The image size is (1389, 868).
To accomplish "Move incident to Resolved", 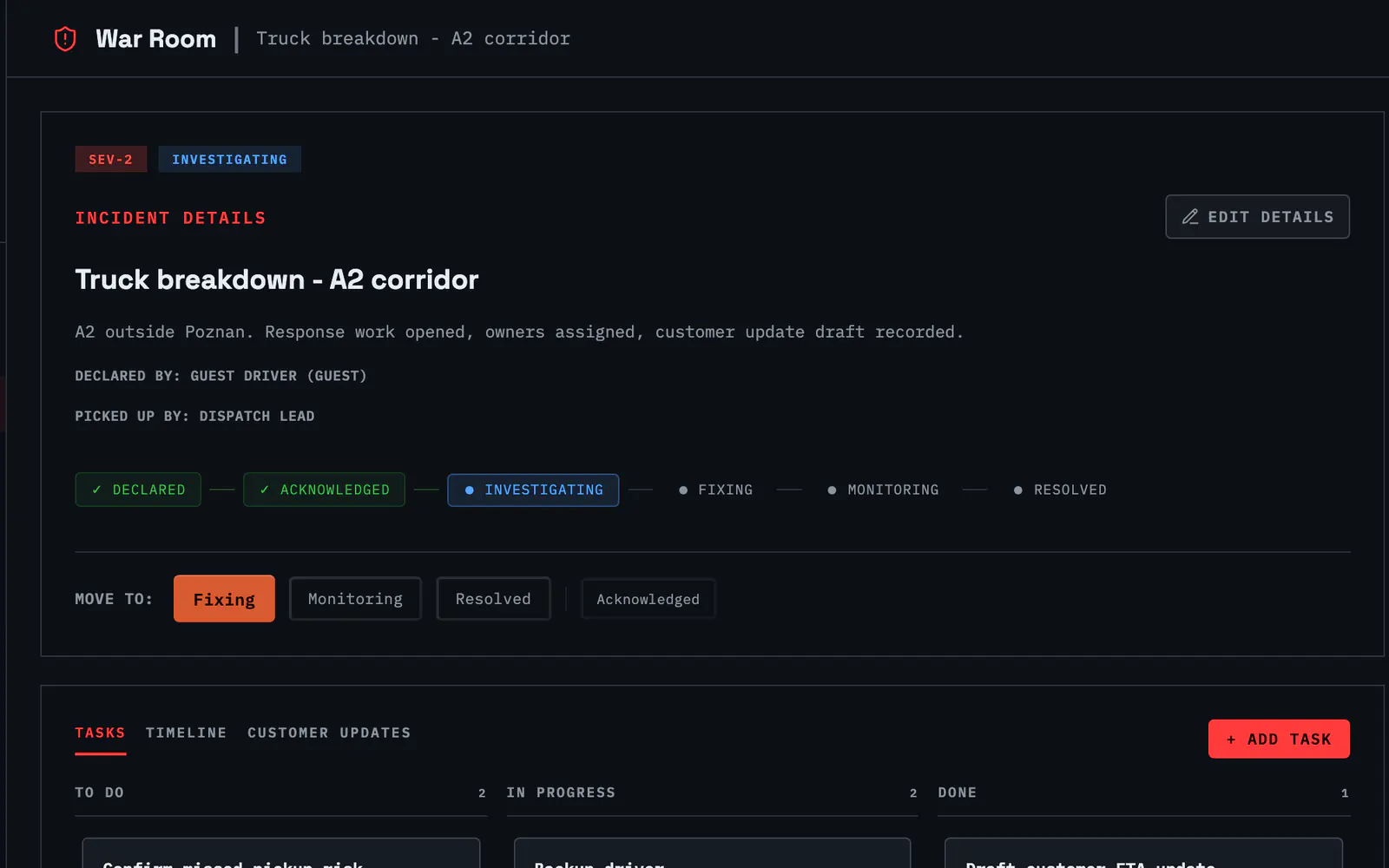I will coord(493,599).
